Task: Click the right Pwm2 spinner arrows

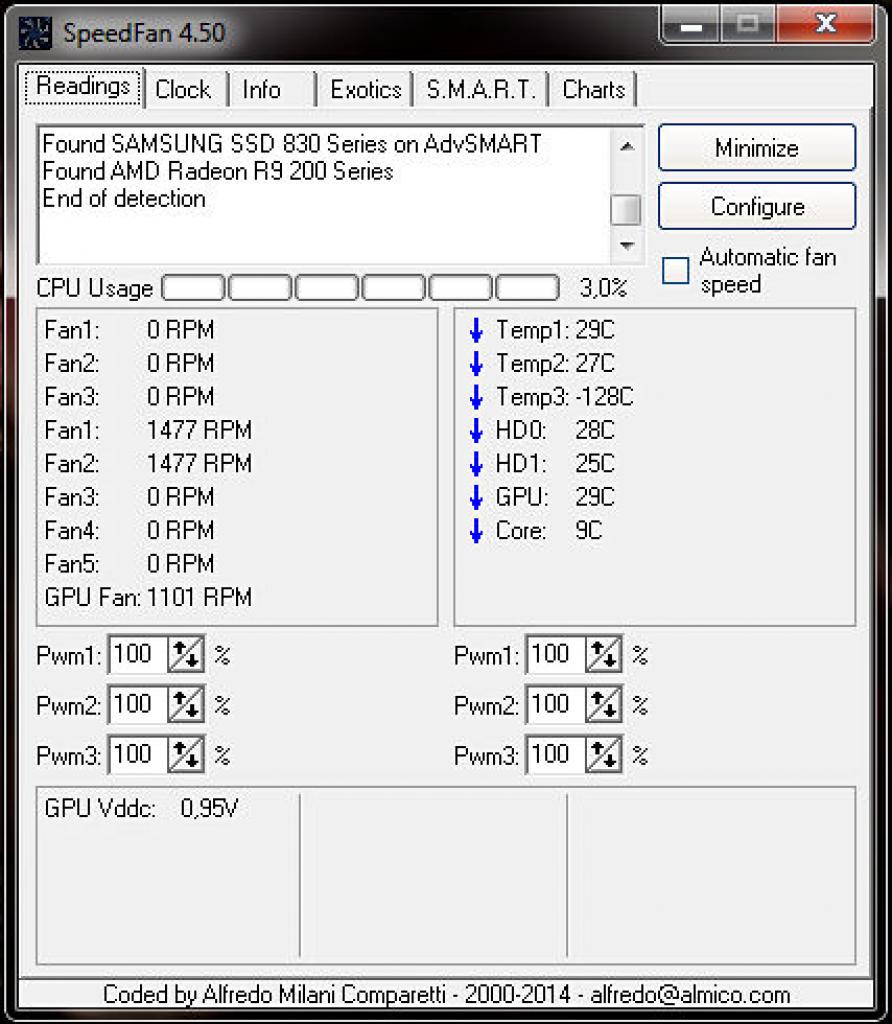Action: point(603,705)
